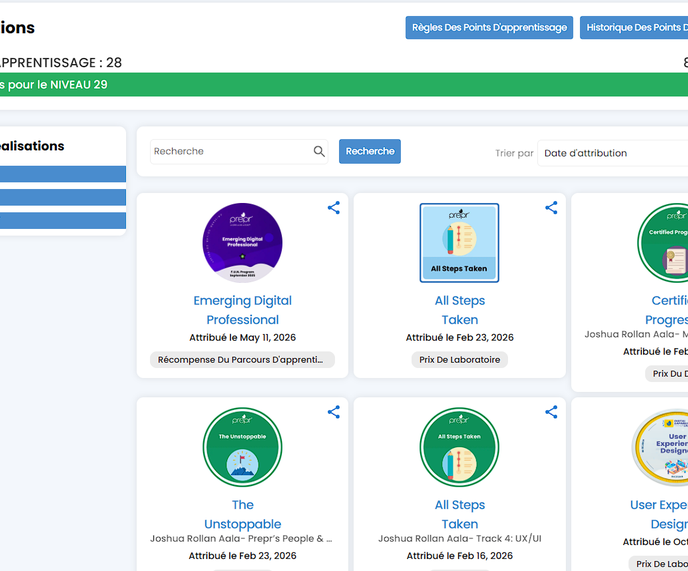Click the Prix De Laboratoire tag under All Steps Taken
This screenshot has height=571, width=688.
click(x=459, y=359)
